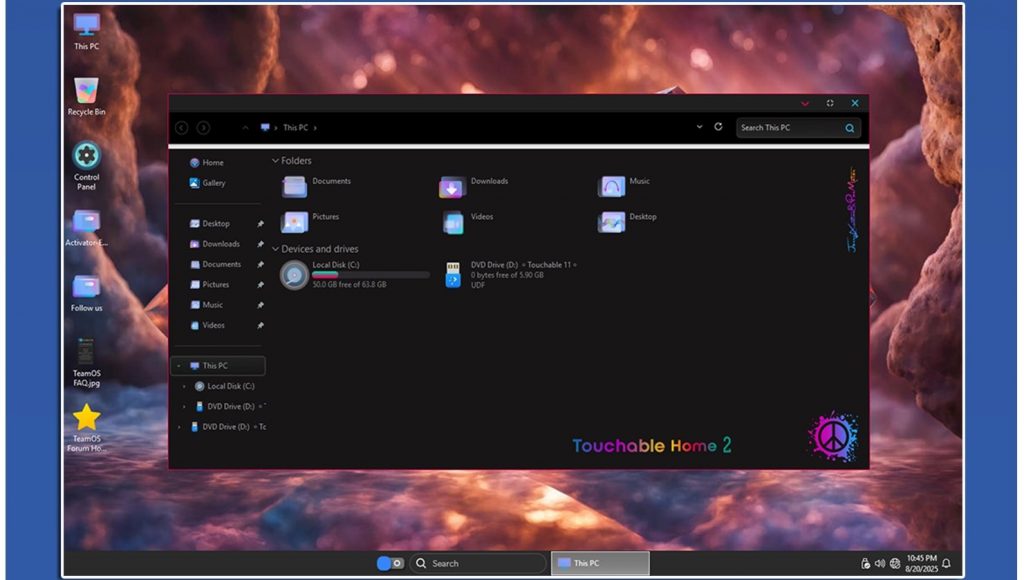
Task: Click the pin icon beside sidebar Documents
Action: pos(260,265)
